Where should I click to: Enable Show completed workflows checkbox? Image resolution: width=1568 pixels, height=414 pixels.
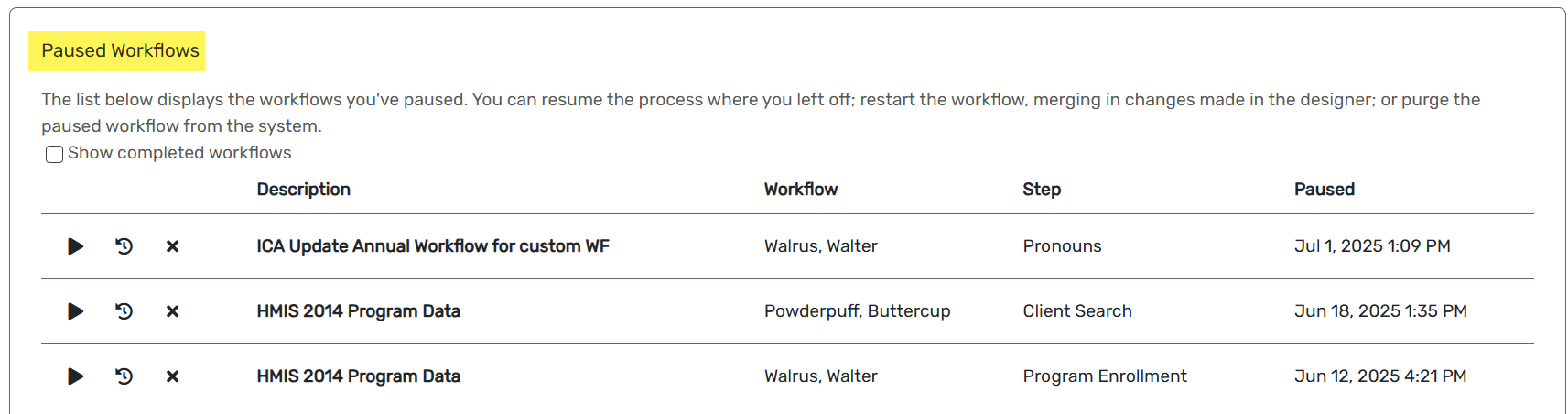pyautogui.click(x=55, y=154)
